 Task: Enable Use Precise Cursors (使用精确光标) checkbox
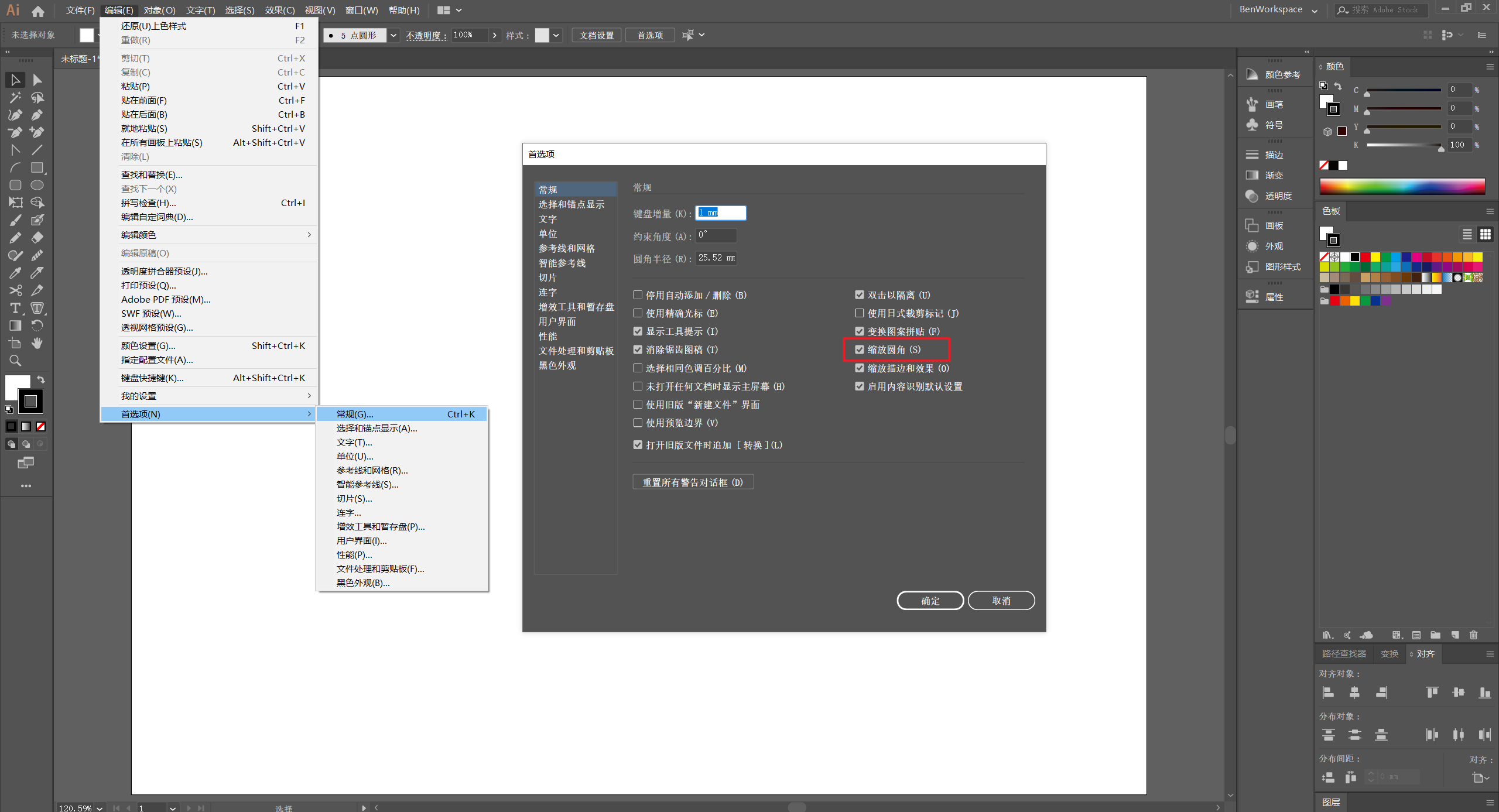click(x=638, y=313)
